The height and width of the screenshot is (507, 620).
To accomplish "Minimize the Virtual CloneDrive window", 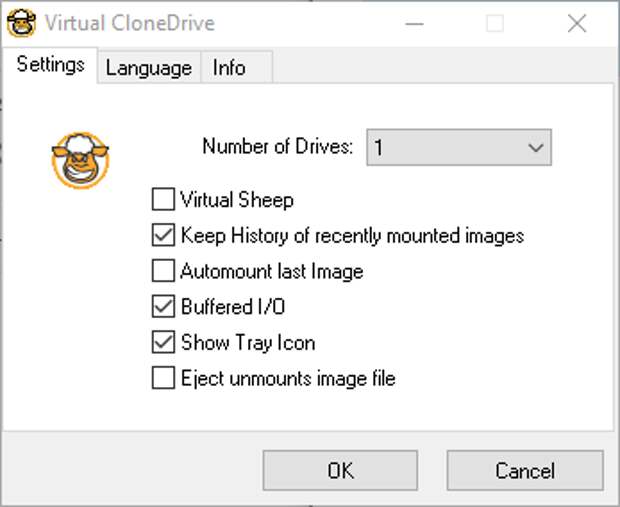I will 414,24.
